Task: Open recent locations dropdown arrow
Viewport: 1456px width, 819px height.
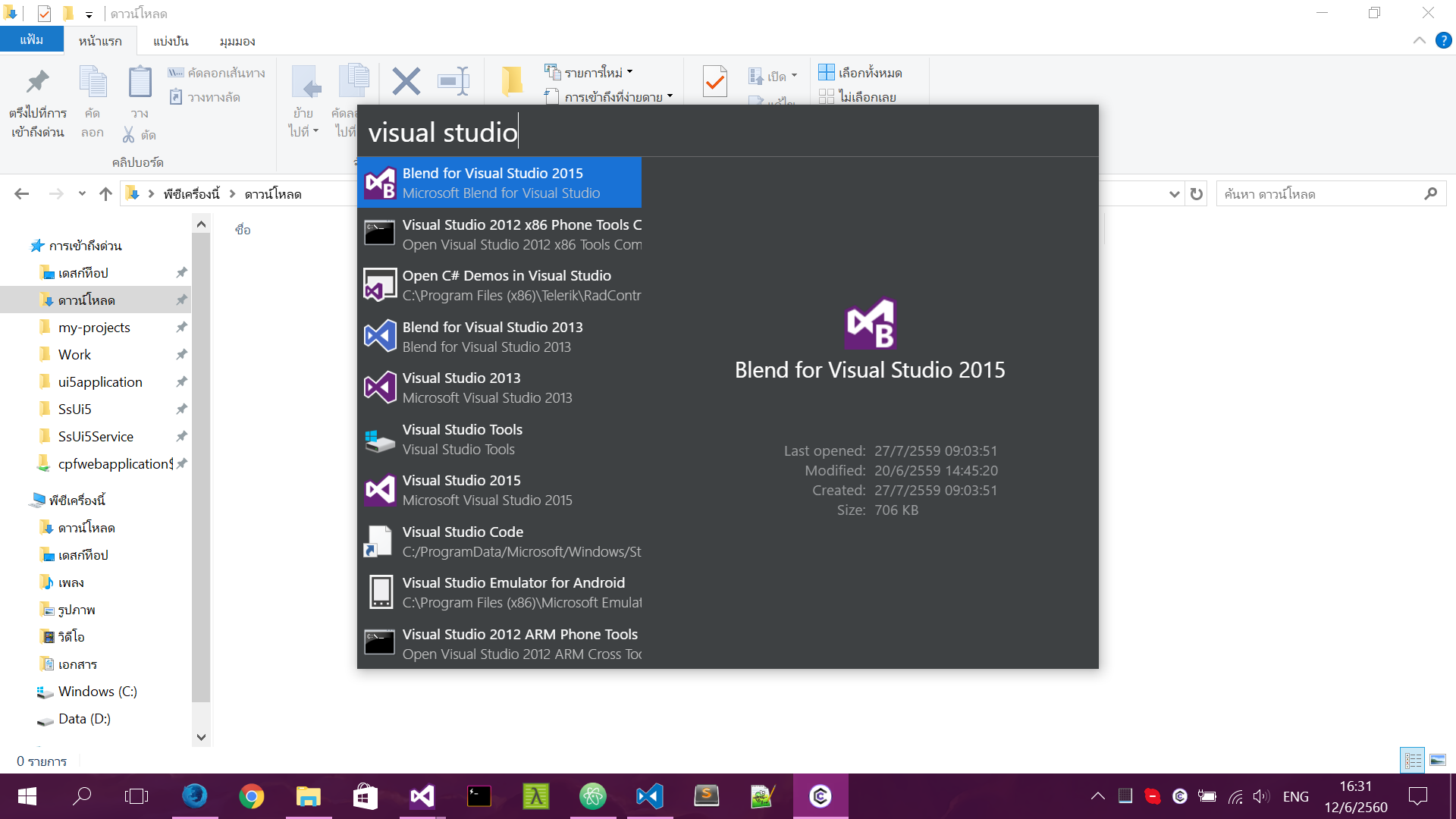Action: (82, 194)
